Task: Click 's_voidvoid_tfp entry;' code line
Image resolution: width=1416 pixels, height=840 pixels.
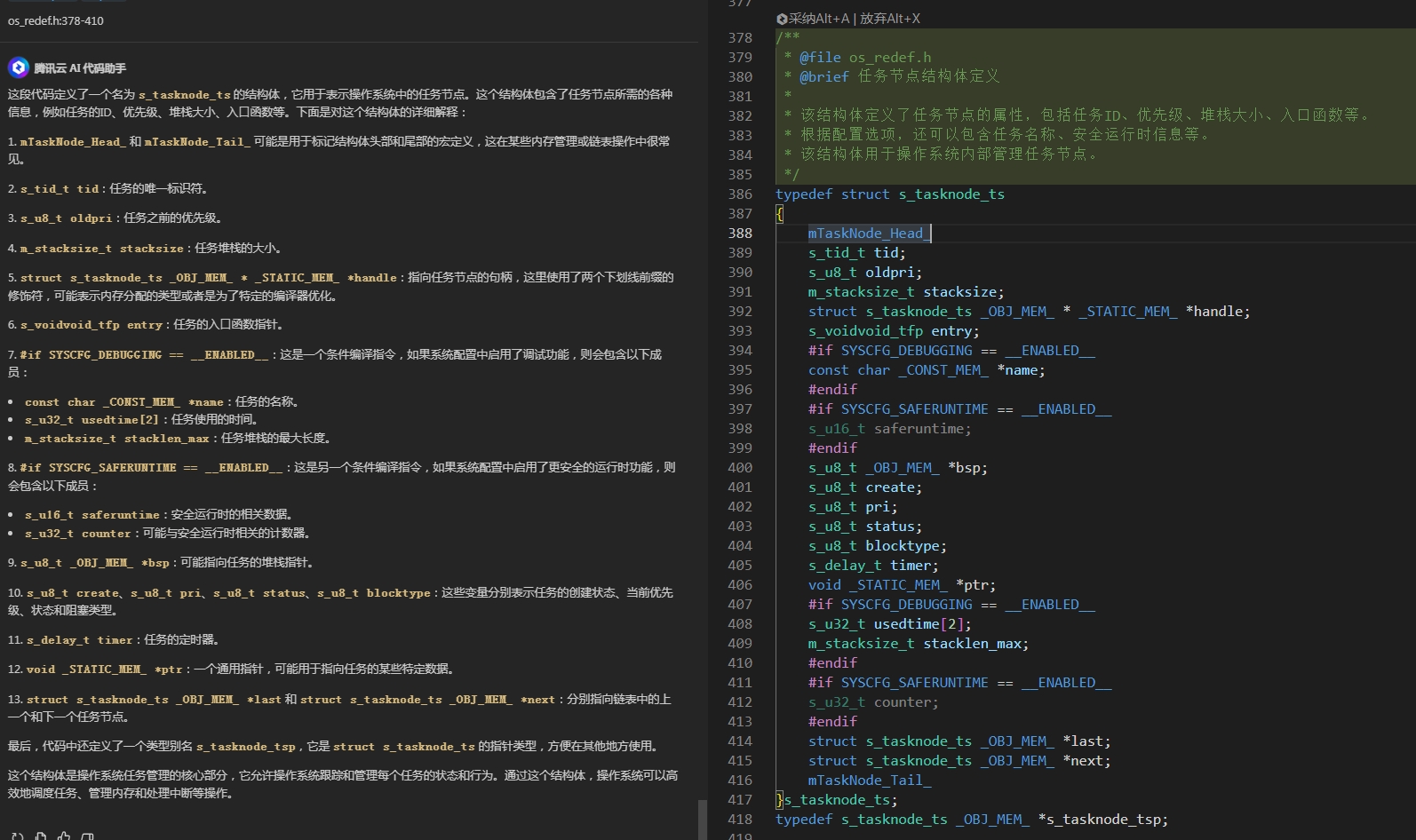Action: click(x=894, y=331)
